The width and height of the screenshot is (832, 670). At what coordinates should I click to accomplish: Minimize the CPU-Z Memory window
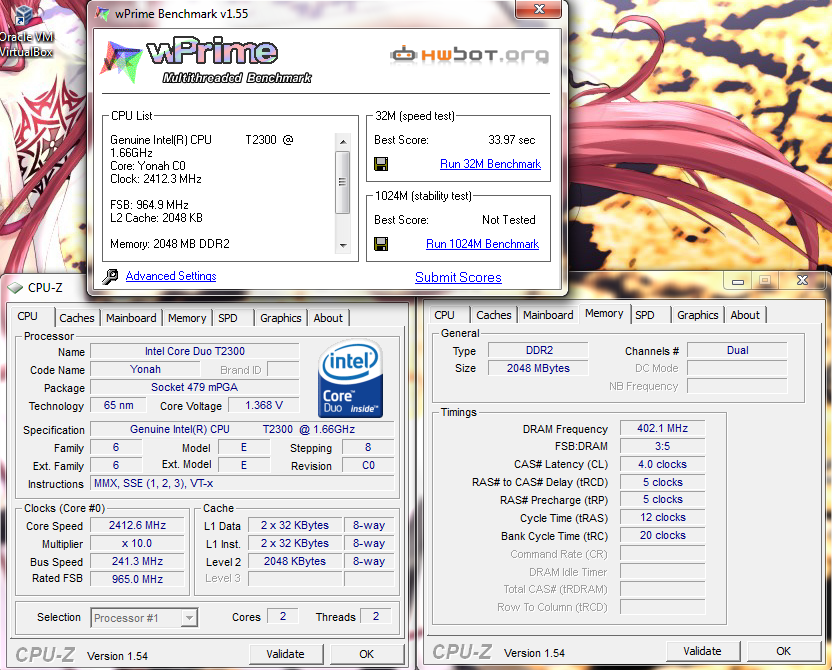738,281
